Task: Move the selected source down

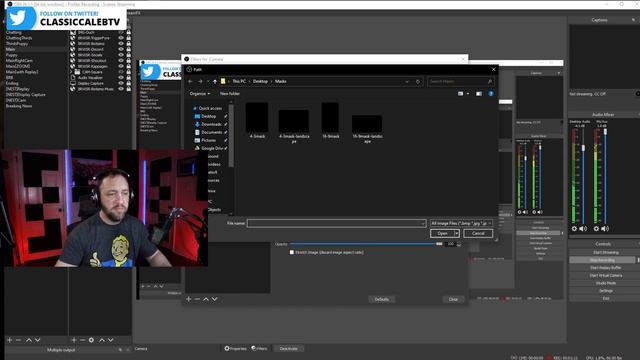Action: coord(111,340)
